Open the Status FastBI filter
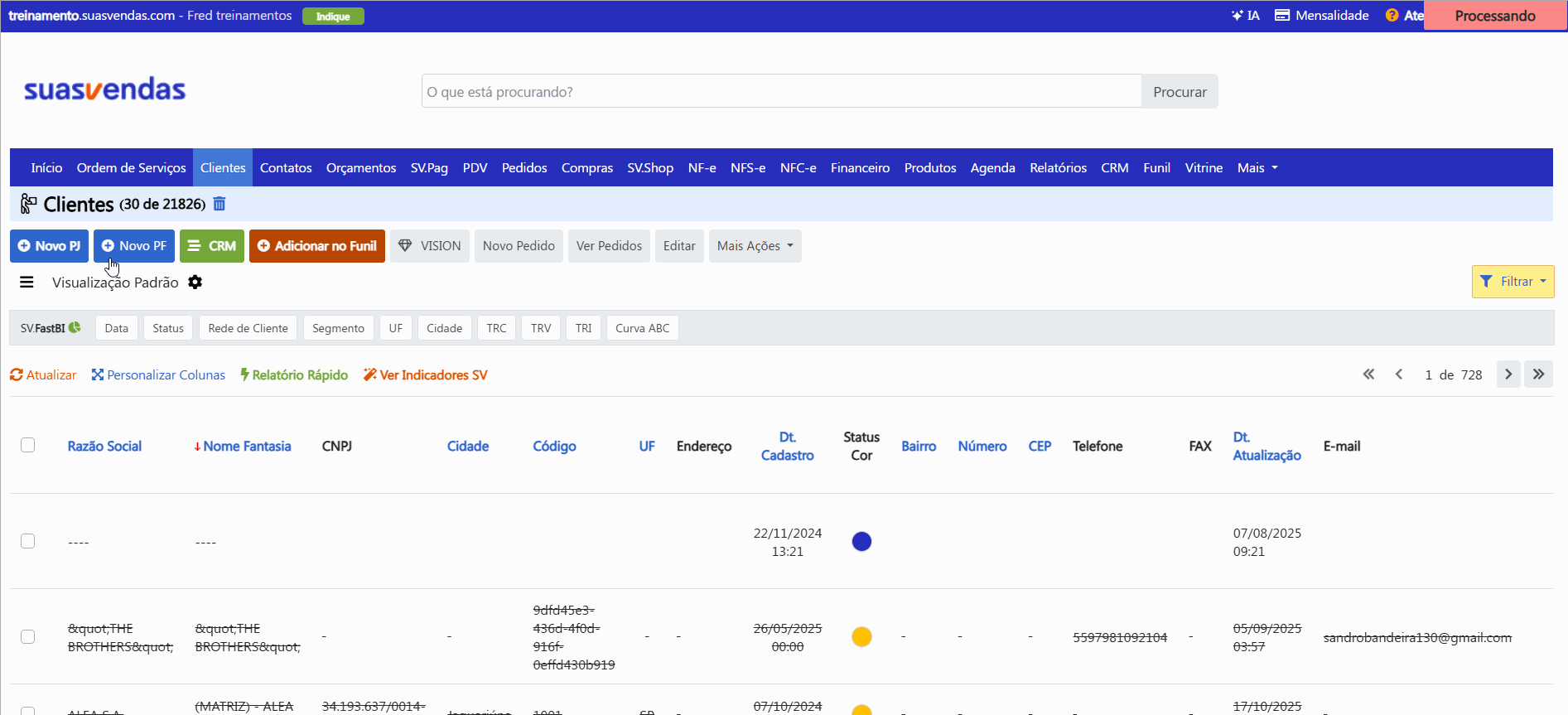 [168, 328]
